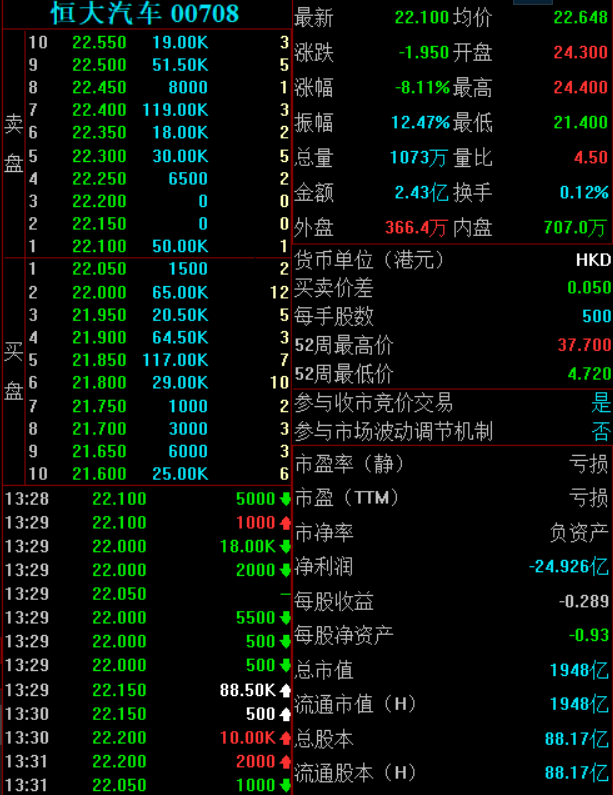Image resolution: width=613 pixels, height=795 pixels.
Task: Click the 最新 latest price 22.100
Action: pos(421,17)
